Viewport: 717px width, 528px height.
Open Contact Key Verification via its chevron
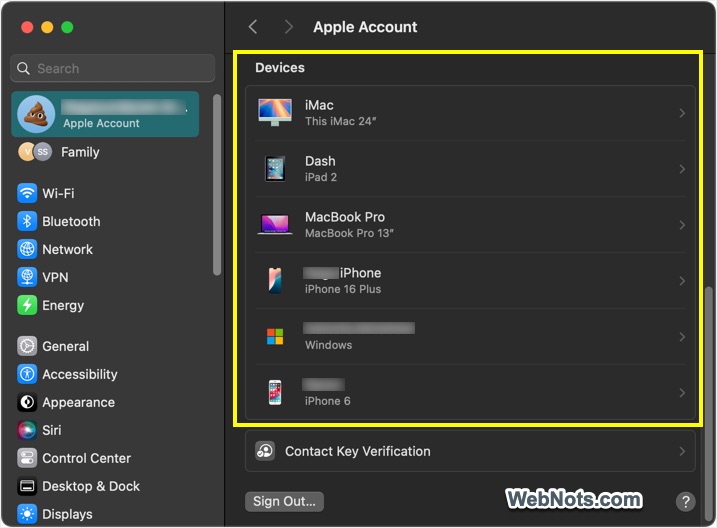point(682,451)
